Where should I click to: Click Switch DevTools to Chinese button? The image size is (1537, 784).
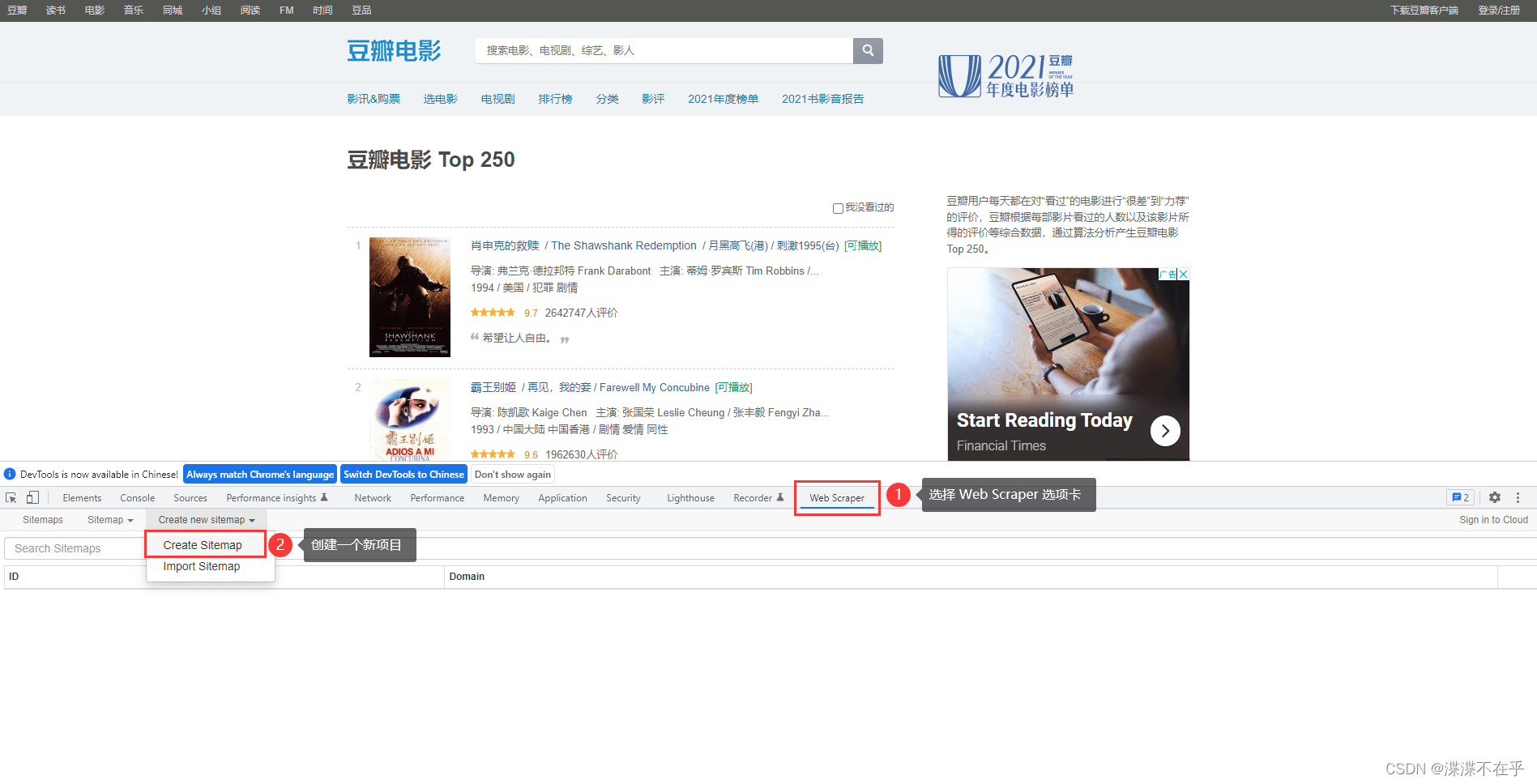coord(403,475)
